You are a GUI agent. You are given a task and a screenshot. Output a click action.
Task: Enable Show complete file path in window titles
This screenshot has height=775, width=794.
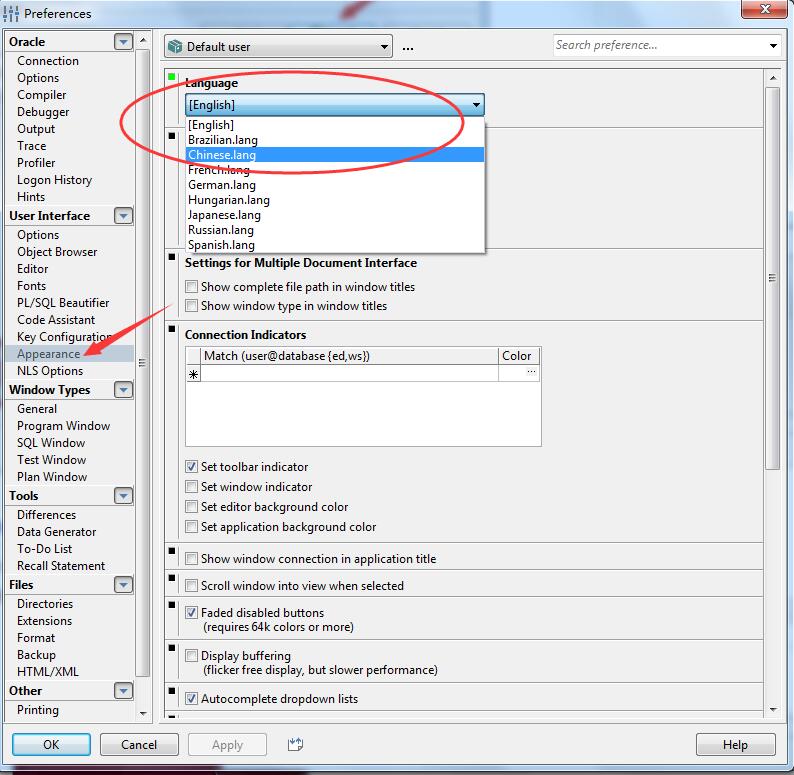tap(192, 287)
